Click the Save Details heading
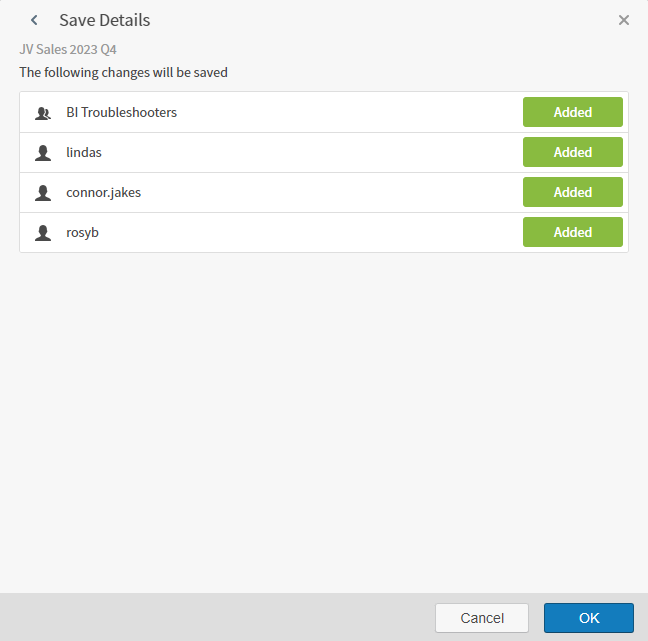 tap(104, 20)
